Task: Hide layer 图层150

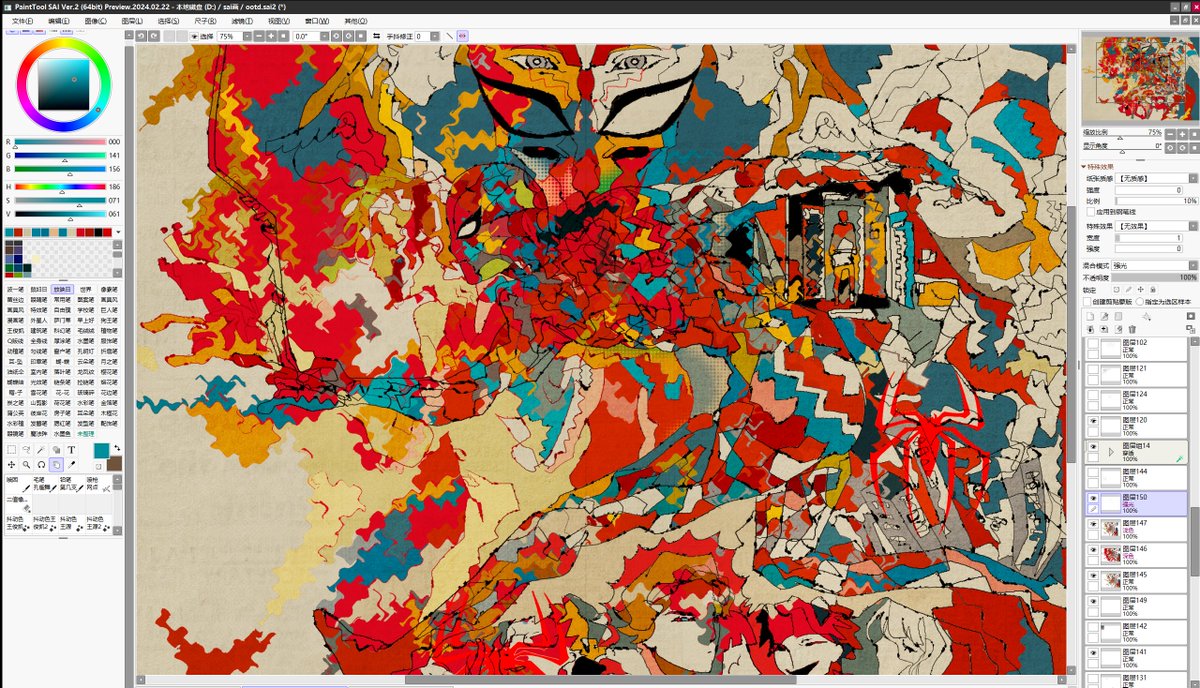Action: pyautogui.click(x=1093, y=497)
